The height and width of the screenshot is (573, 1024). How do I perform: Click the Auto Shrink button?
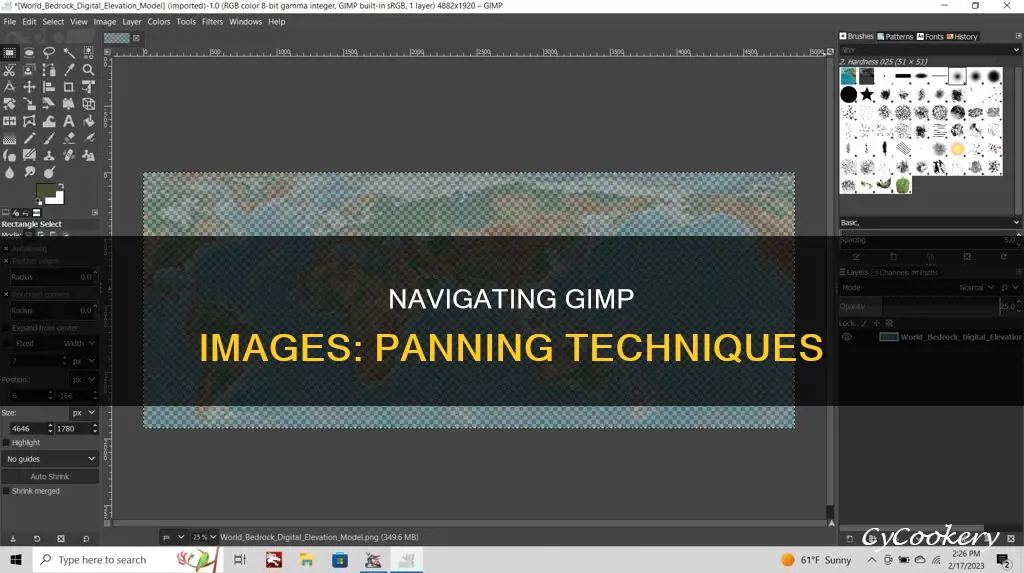50,476
